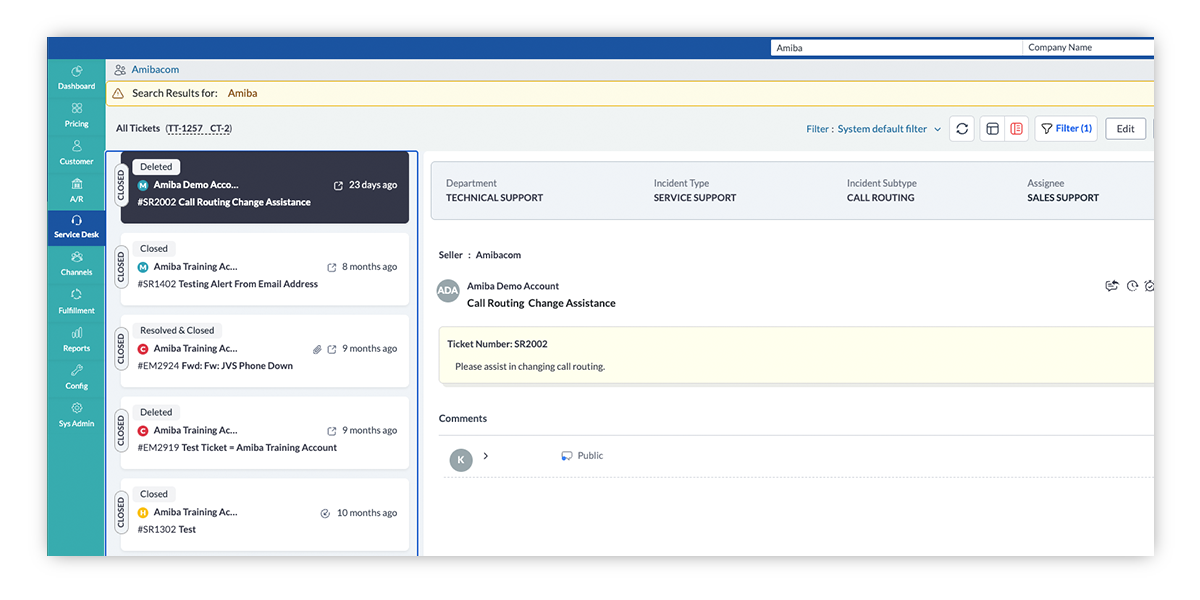Select ticket #EM2919 Test Ticket = Amiba Training Account
Viewport: 1200px width, 600px height.
(x=265, y=433)
